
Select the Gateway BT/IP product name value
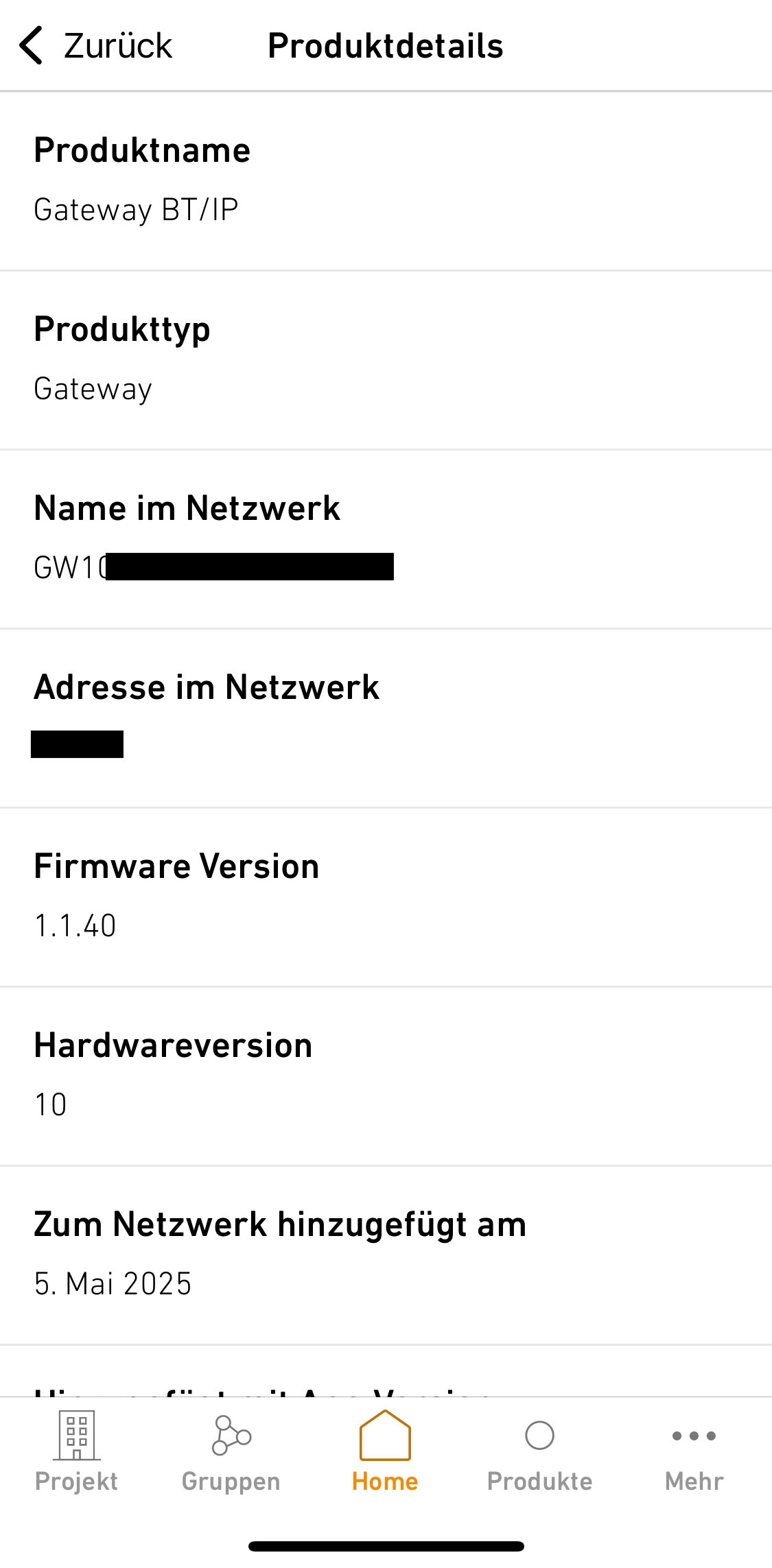pyautogui.click(x=136, y=210)
